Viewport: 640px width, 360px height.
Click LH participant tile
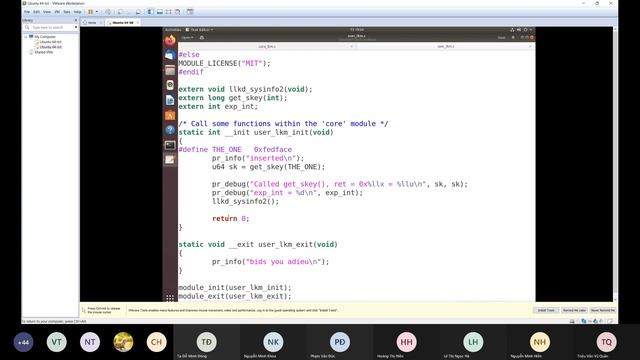[473, 342]
